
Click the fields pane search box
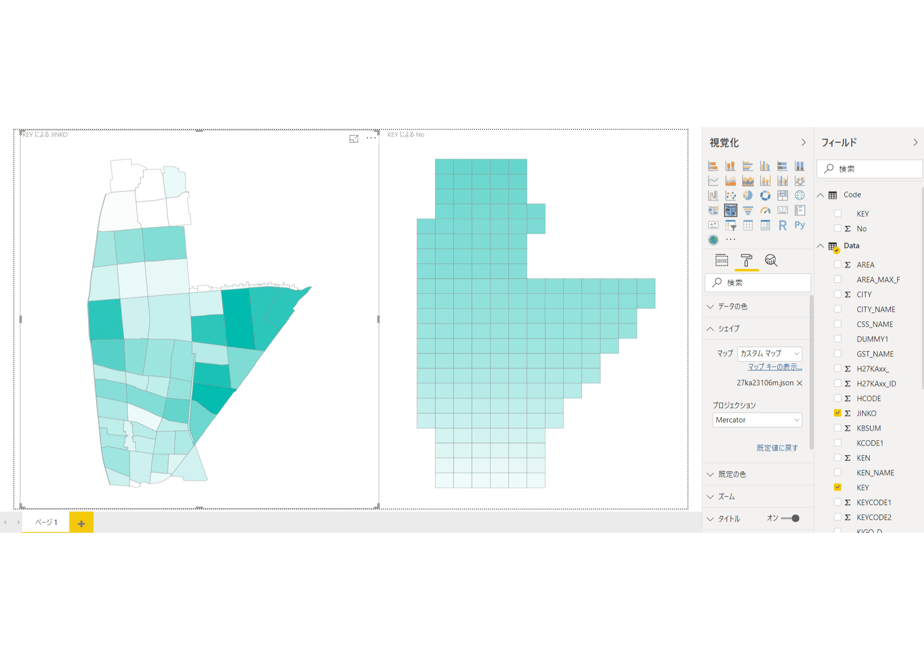(x=869, y=169)
